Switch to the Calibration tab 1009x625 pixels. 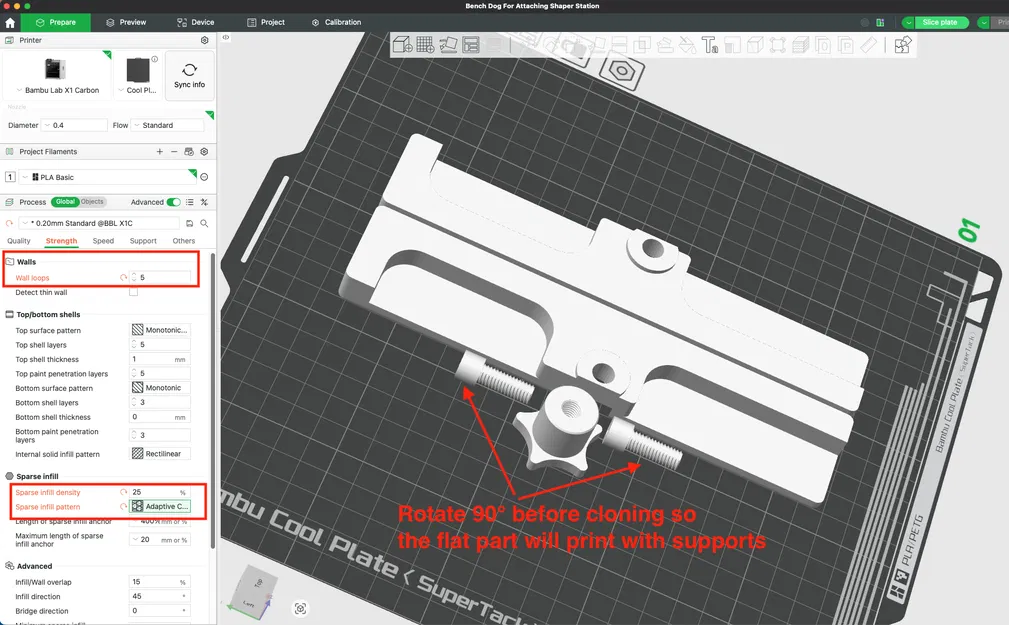coord(336,23)
